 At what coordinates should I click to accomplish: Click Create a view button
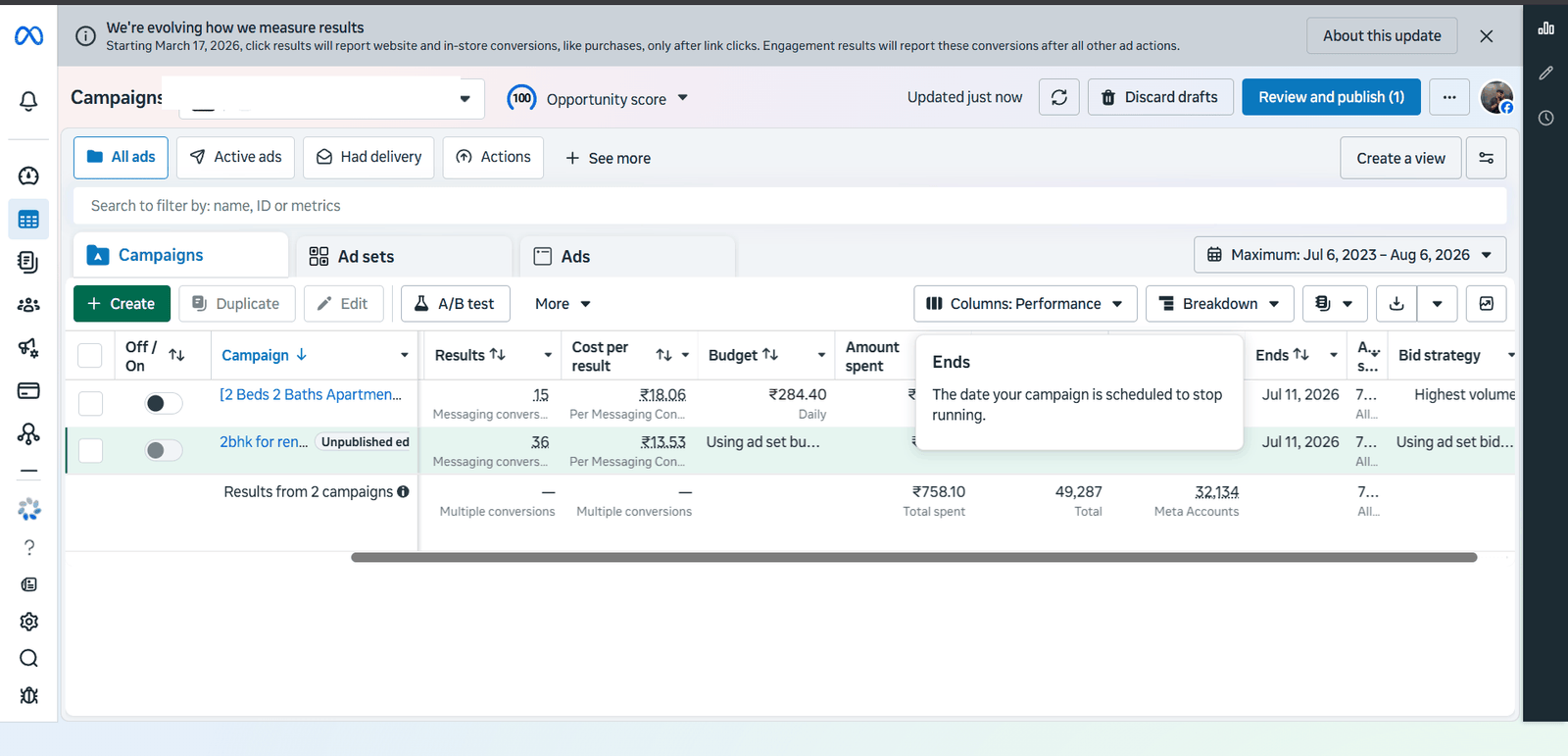(1400, 158)
